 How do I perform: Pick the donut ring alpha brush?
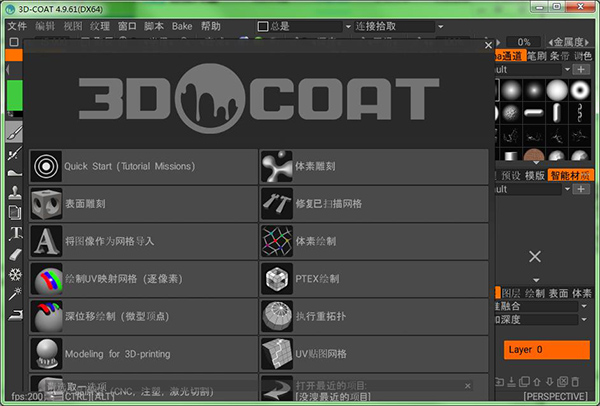pos(580,90)
